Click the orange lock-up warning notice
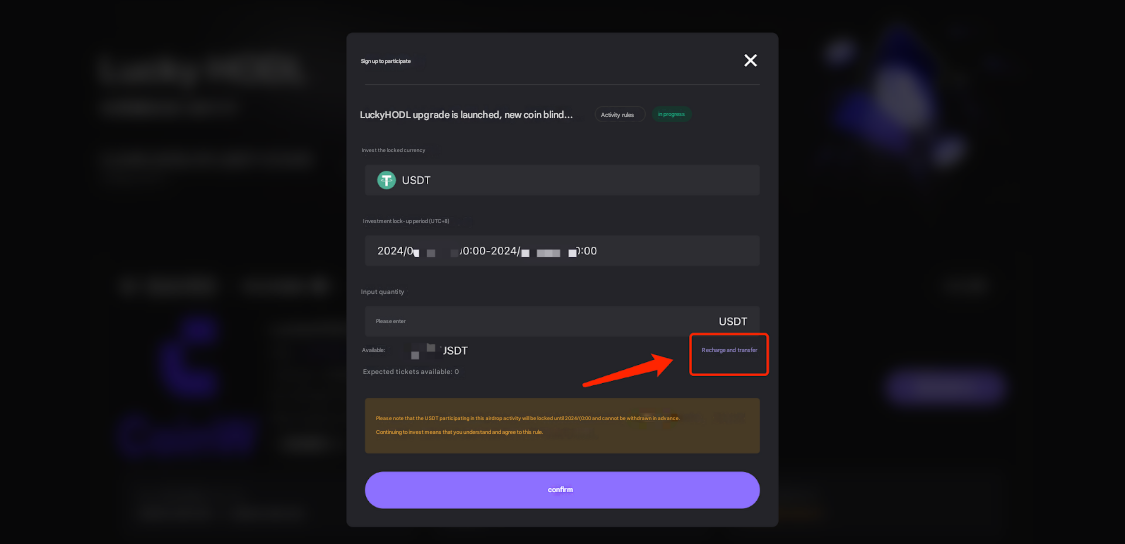Viewport: 1125px width, 544px height. 562,426
